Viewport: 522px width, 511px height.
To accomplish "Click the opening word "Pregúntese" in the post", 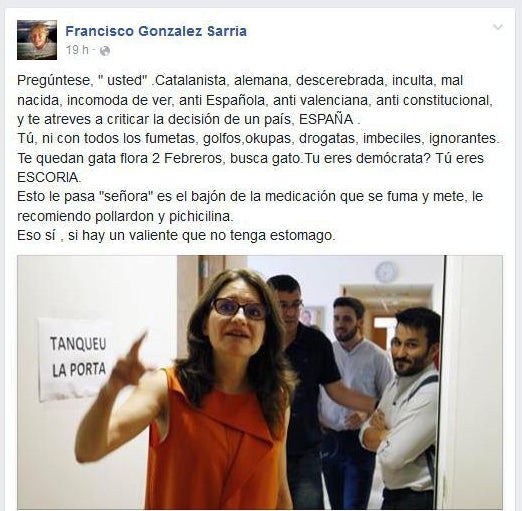I will click(x=53, y=81).
